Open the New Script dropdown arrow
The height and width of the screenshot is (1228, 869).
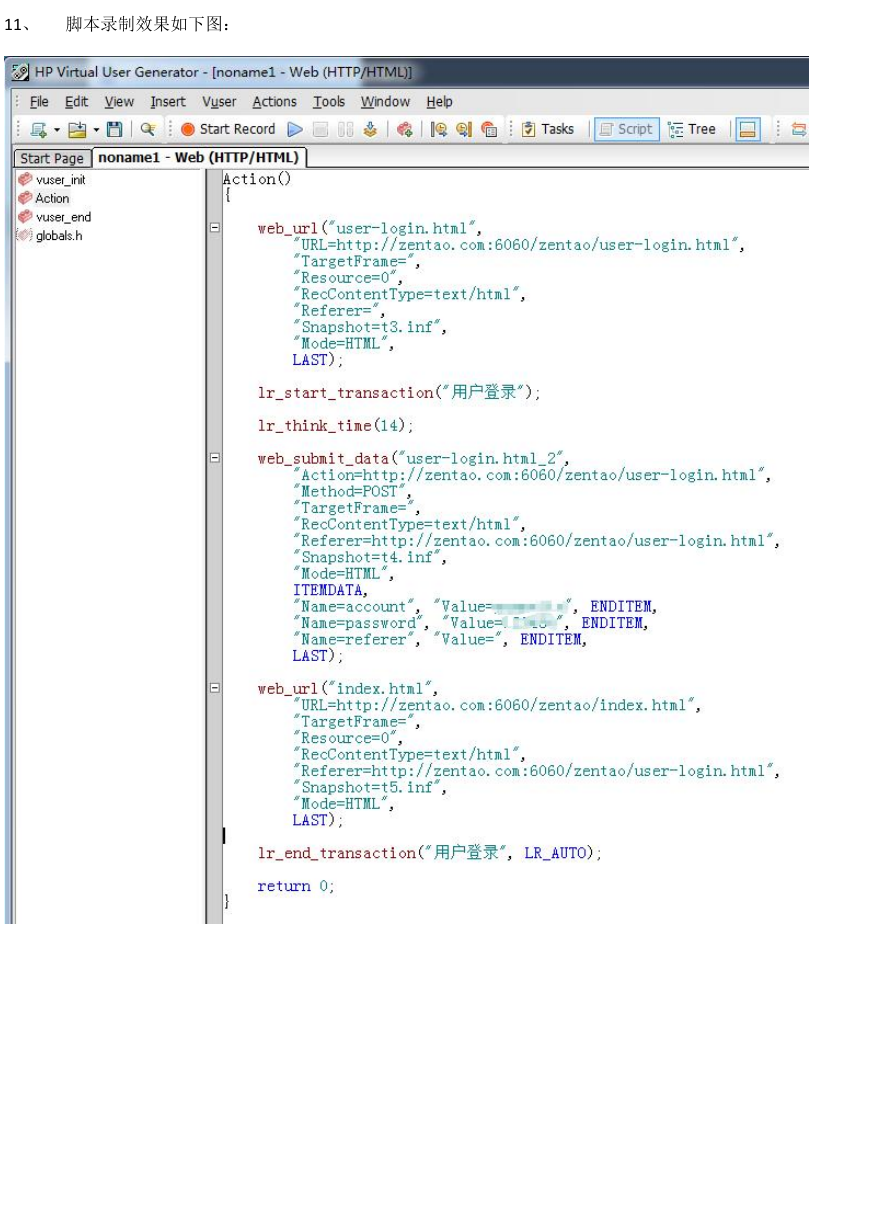pyautogui.click(x=56, y=129)
